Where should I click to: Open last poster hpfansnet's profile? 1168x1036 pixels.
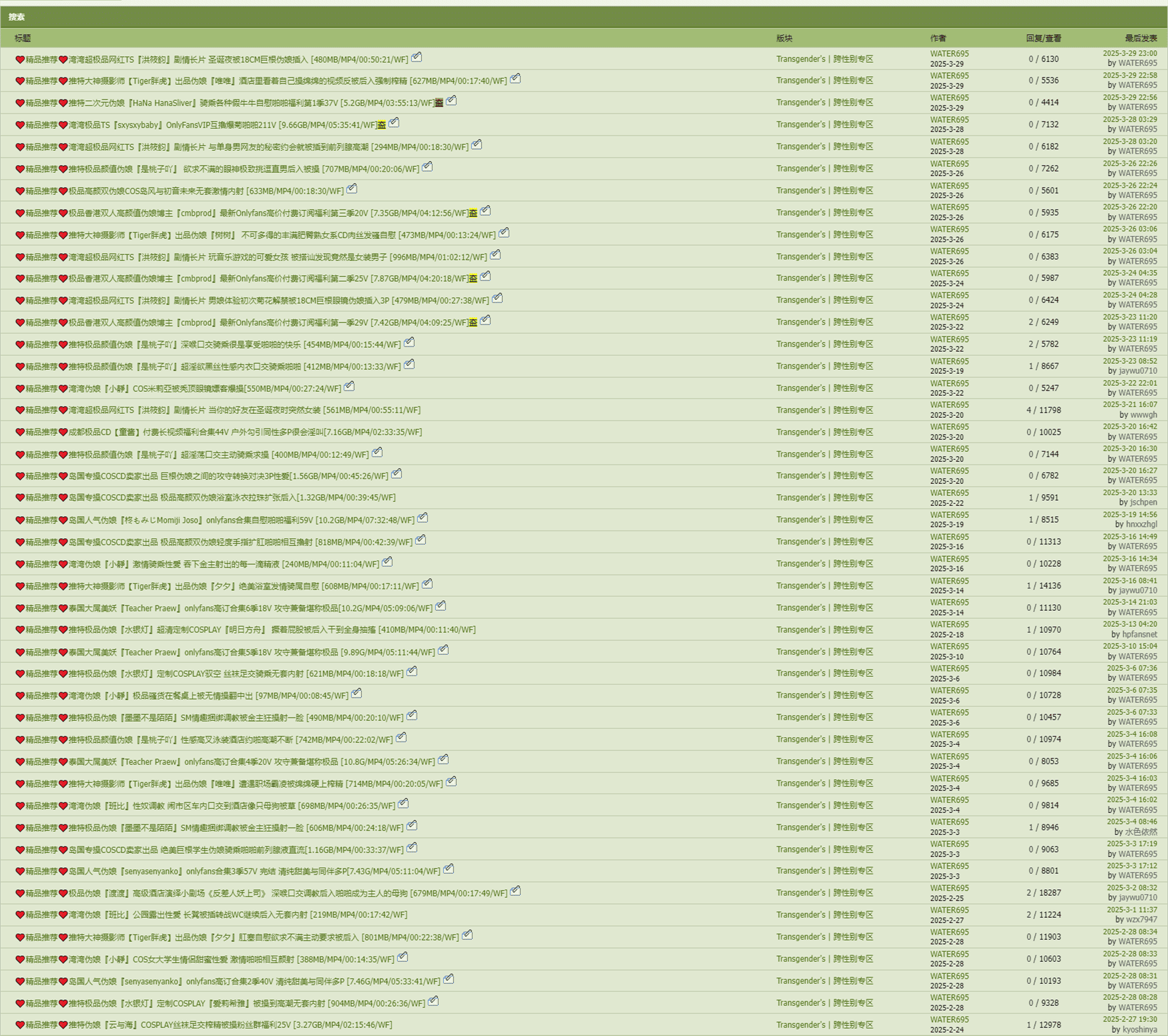[1139, 634]
